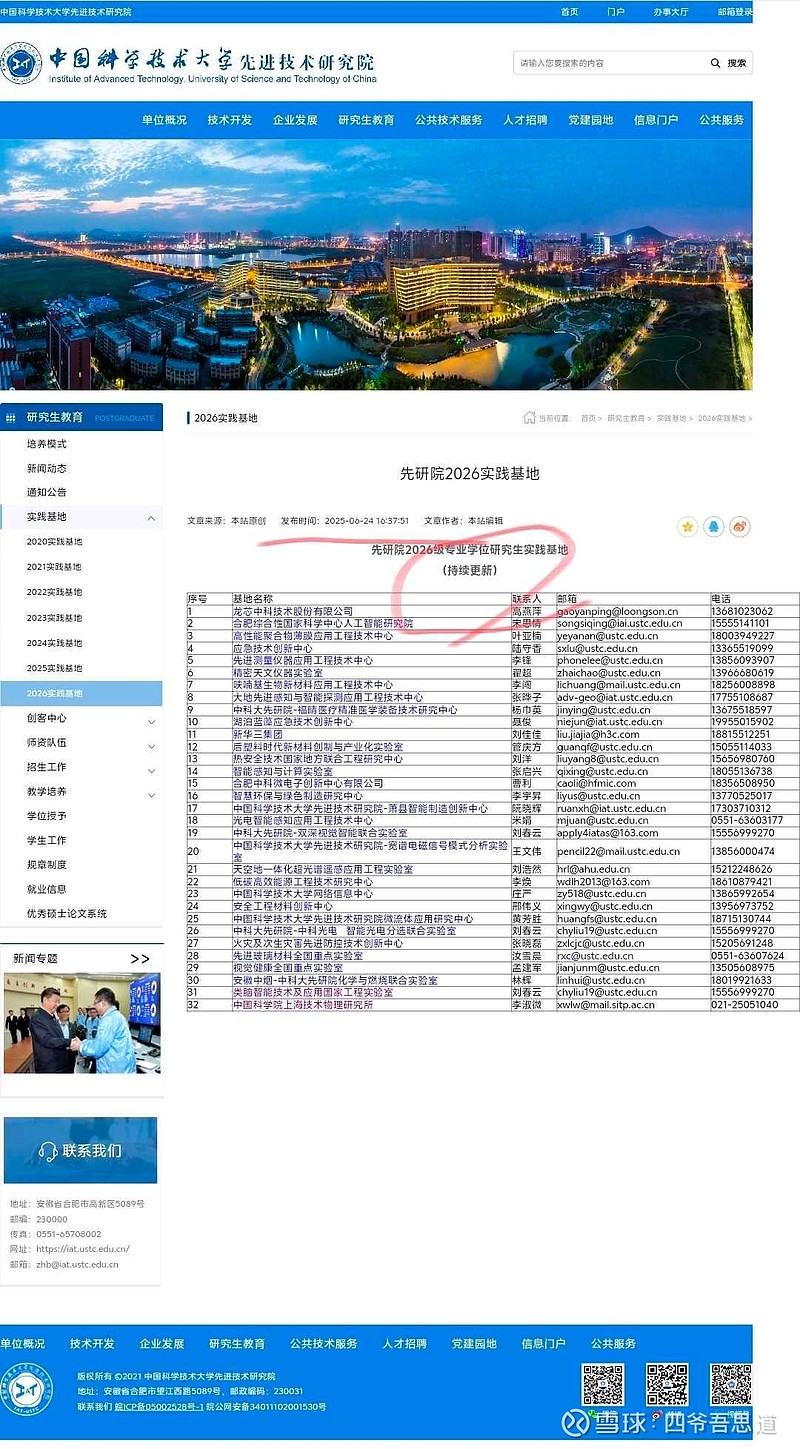Switch to the 公共技术服务 navigation tab
Viewport: 800px width, 1449px height.
(448, 120)
